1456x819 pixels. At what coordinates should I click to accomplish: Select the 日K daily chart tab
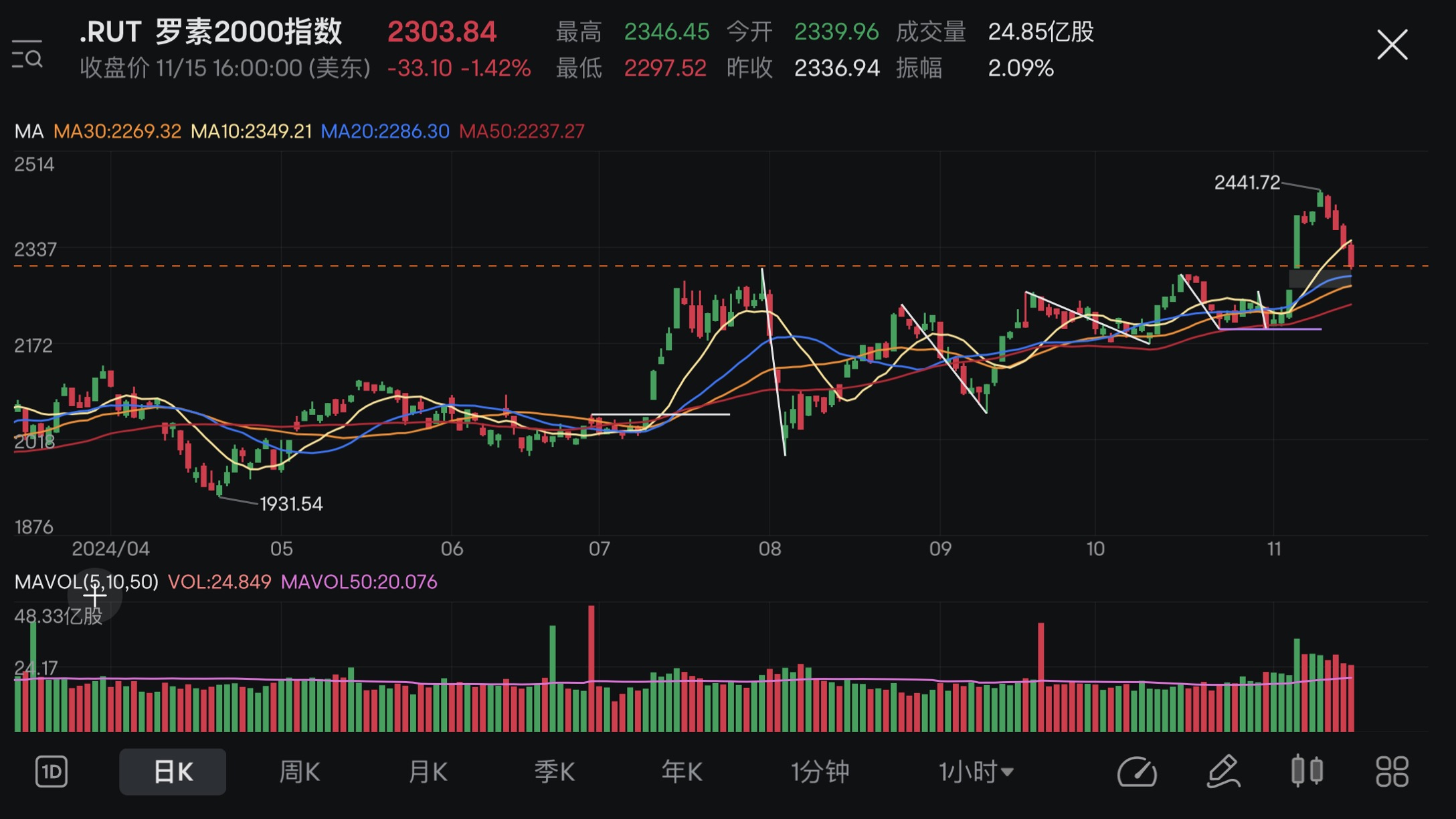tap(173, 772)
